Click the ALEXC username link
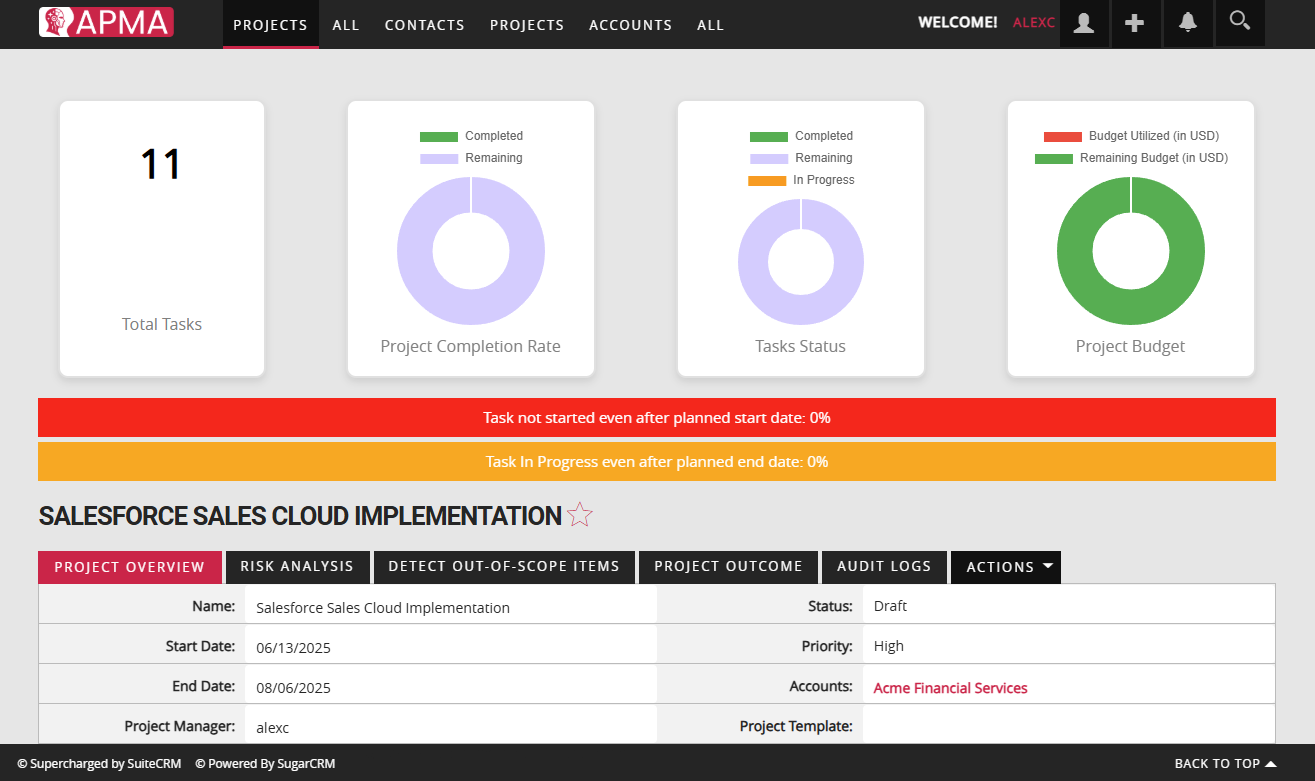 pyautogui.click(x=1034, y=23)
